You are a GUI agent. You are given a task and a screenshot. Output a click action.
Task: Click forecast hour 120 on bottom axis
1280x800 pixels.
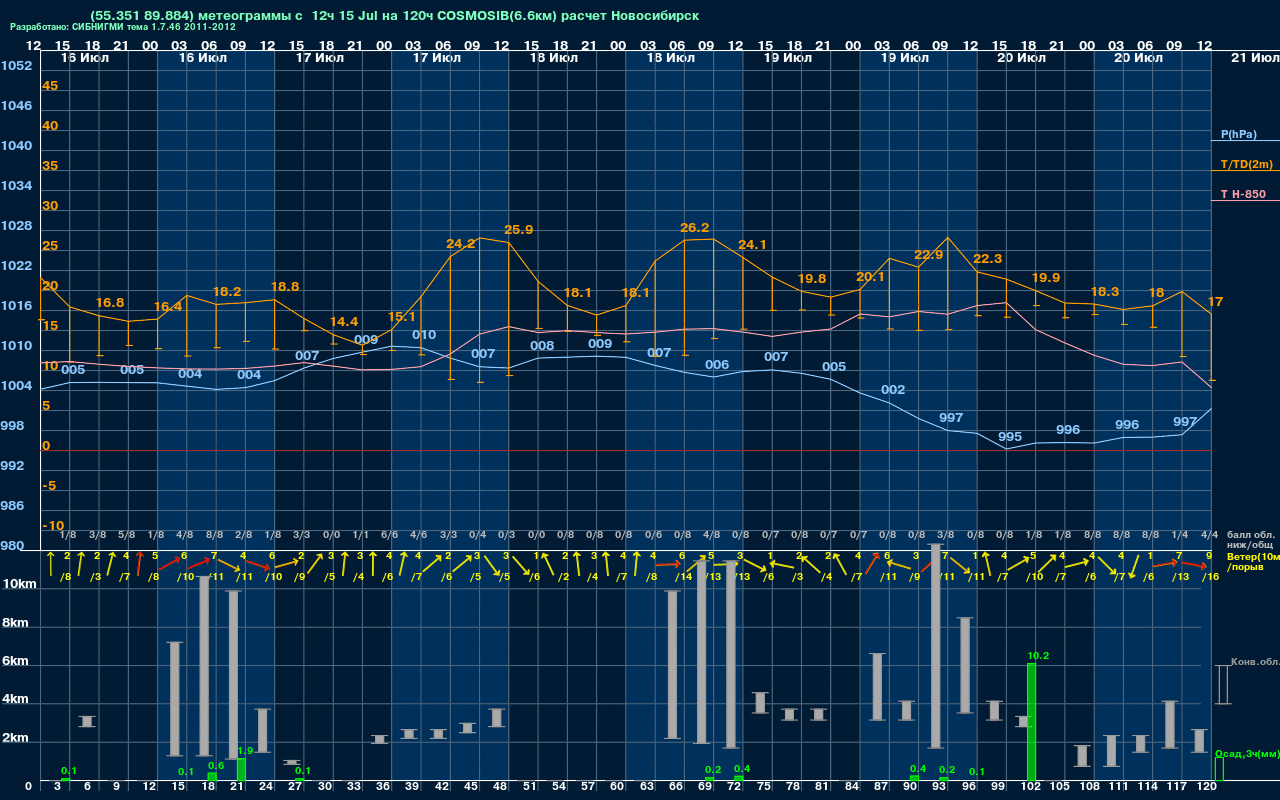[x=1207, y=788]
